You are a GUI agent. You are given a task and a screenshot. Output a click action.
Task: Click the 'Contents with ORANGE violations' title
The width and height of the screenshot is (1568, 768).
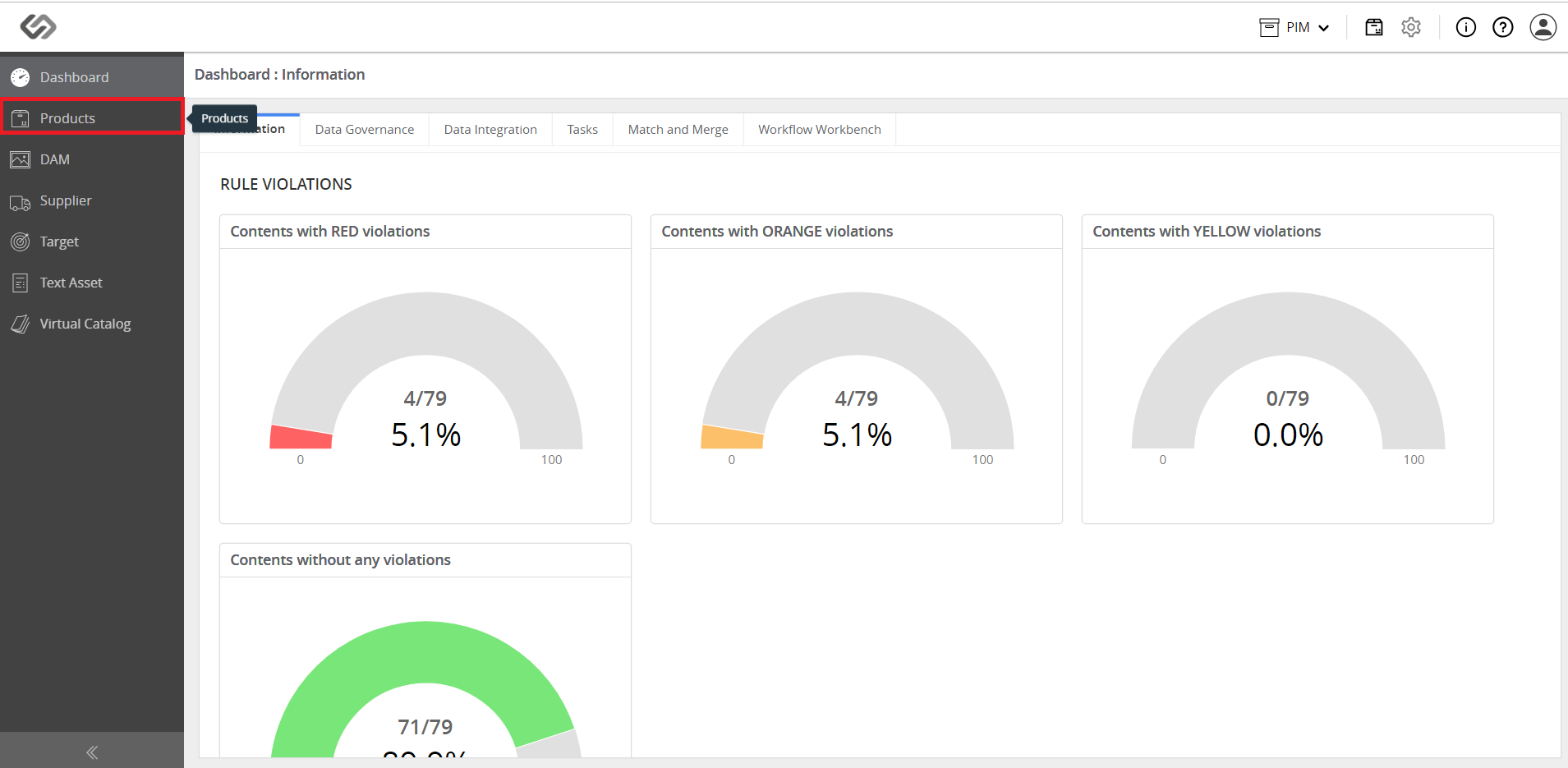777,232
